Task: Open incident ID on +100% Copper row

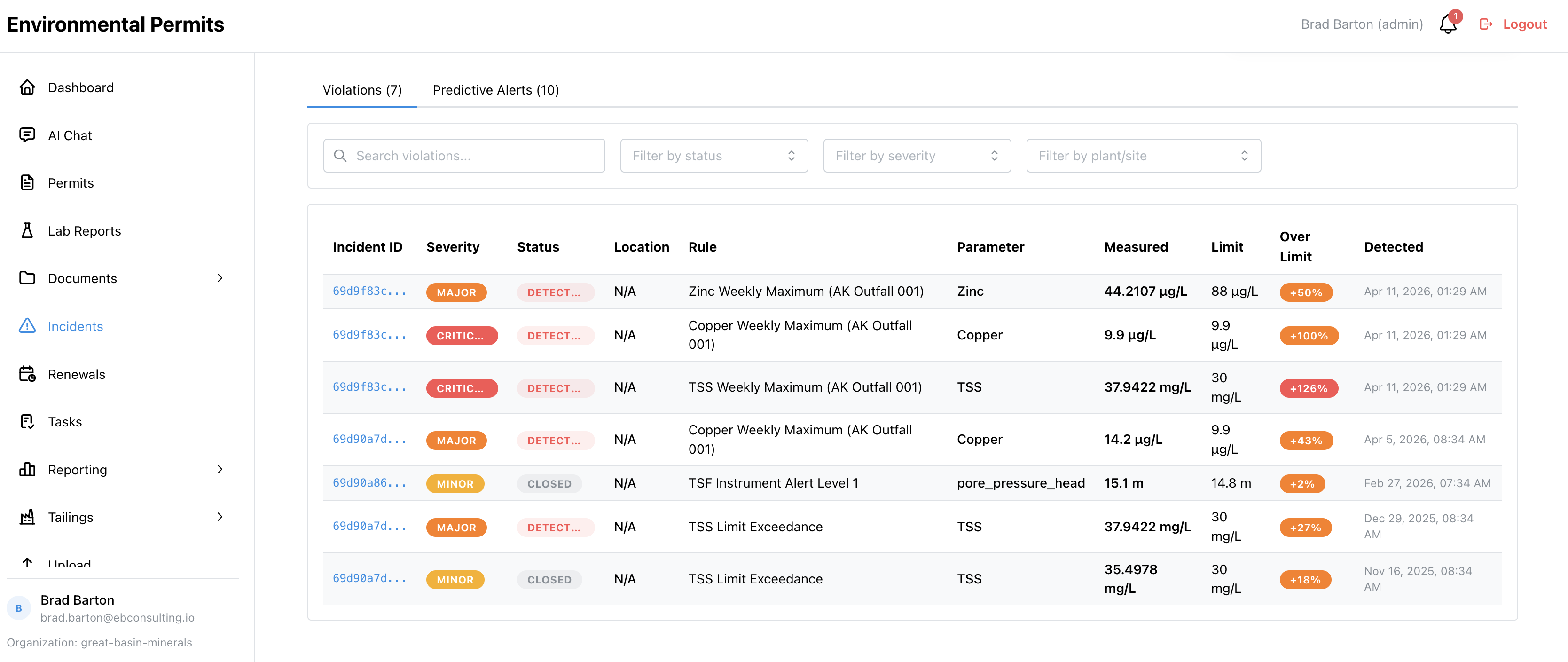Action: click(369, 335)
